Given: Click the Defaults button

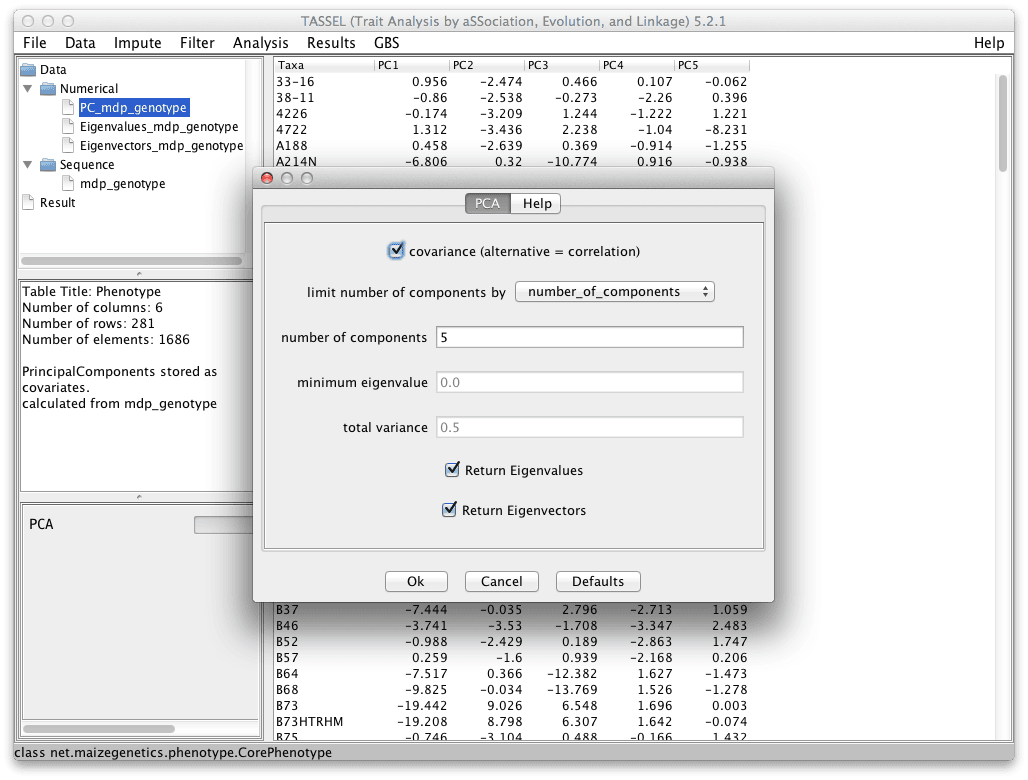Looking at the screenshot, I should click(598, 581).
